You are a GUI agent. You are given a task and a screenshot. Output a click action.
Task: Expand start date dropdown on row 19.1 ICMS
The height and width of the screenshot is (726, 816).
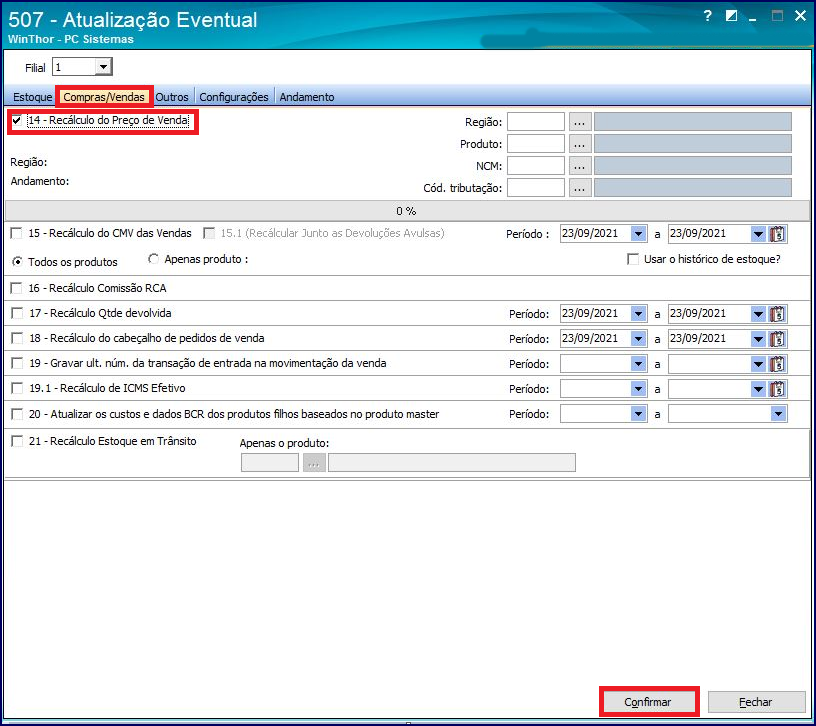pos(639,389)
